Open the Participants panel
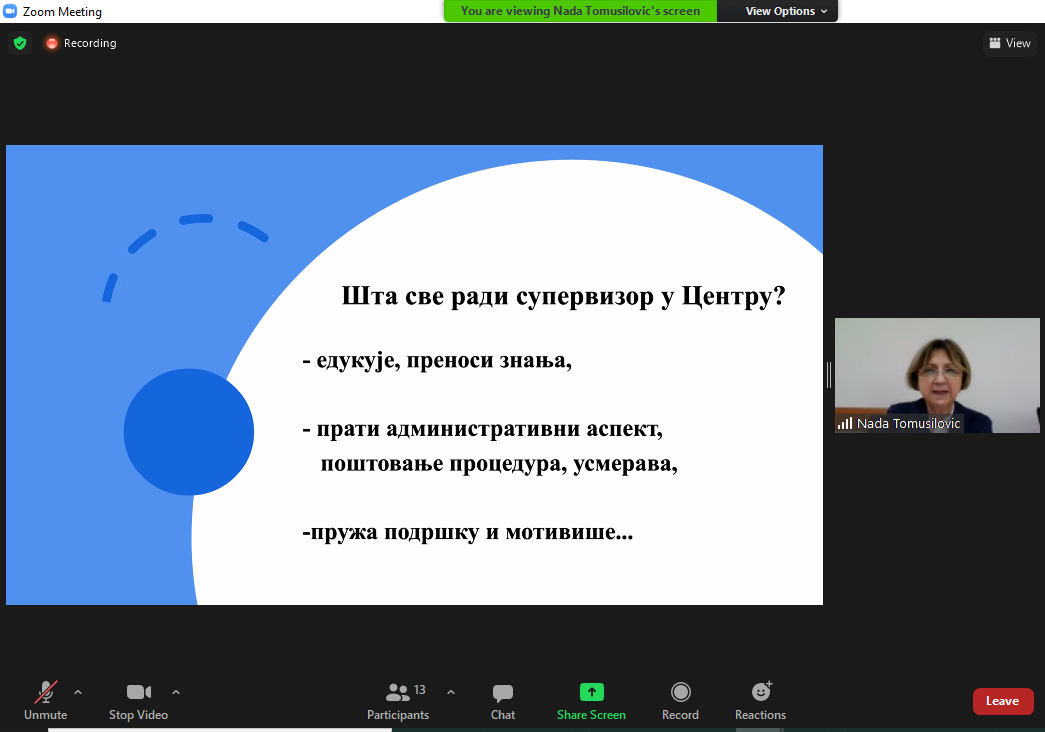This screenshot has width=1045, height=732. (x=398, y=700)
